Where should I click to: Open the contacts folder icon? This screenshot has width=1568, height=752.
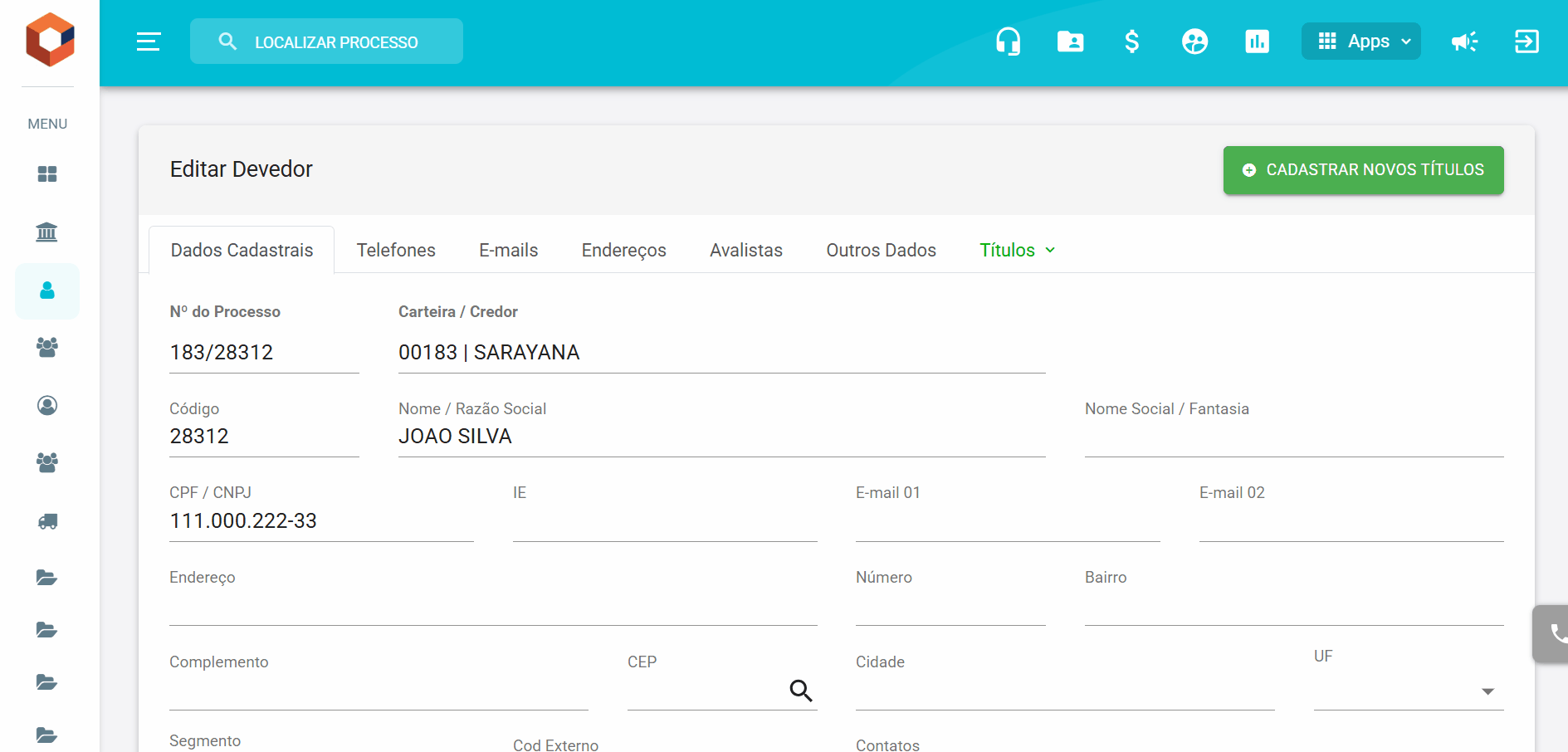(1071, 42)
